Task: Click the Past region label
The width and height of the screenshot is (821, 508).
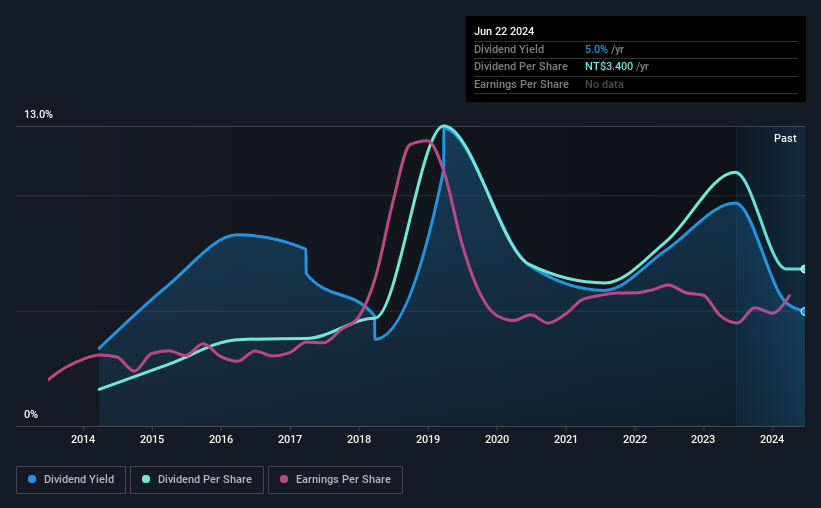Action: pos(785,138)
